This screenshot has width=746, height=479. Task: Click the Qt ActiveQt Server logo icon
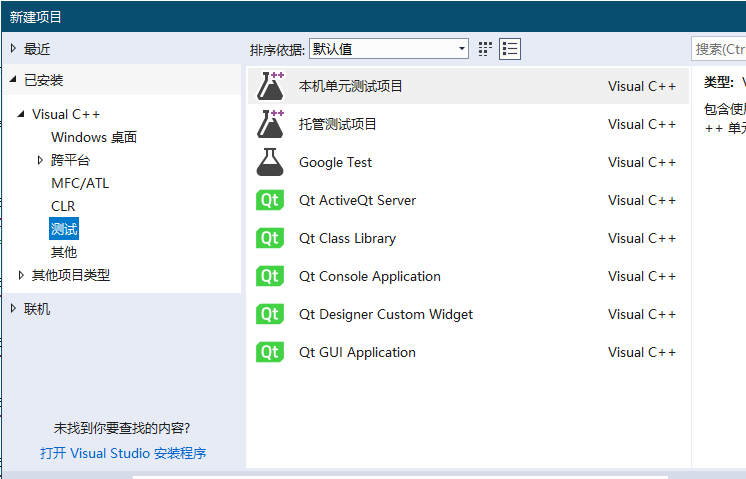tap(270, 200)
